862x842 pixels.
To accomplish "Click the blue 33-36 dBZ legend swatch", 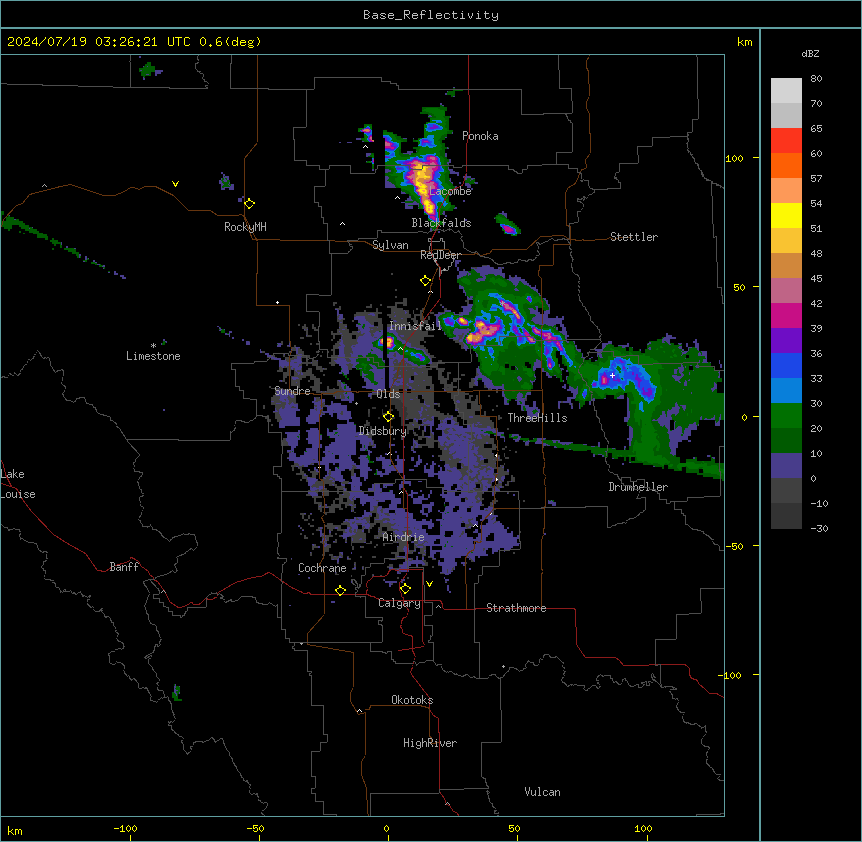I will [x=786, y=365].
